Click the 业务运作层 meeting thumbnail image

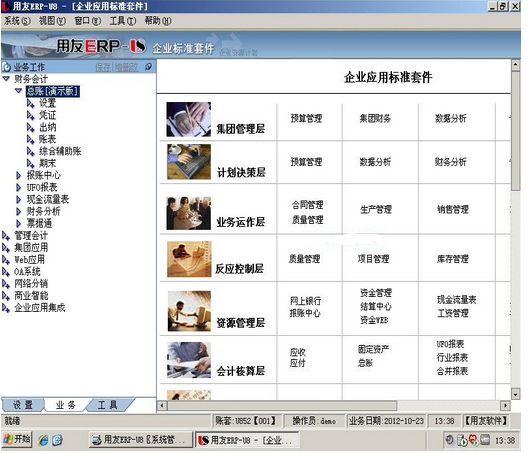[189, 213]
